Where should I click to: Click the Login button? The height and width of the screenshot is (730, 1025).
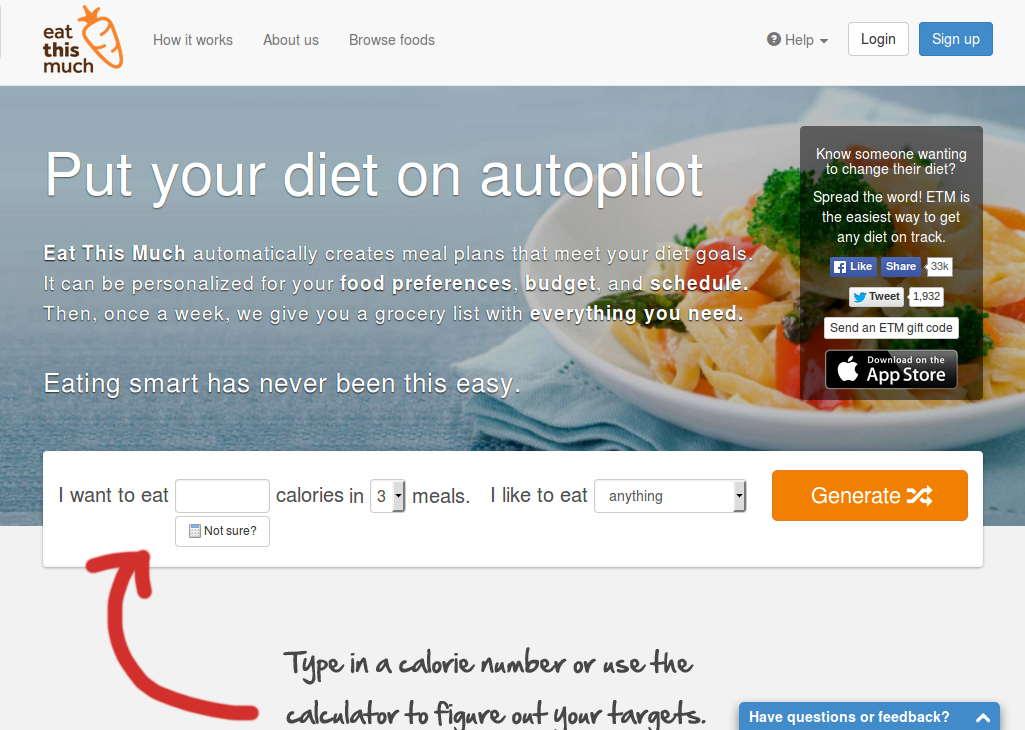coord(878,39)
